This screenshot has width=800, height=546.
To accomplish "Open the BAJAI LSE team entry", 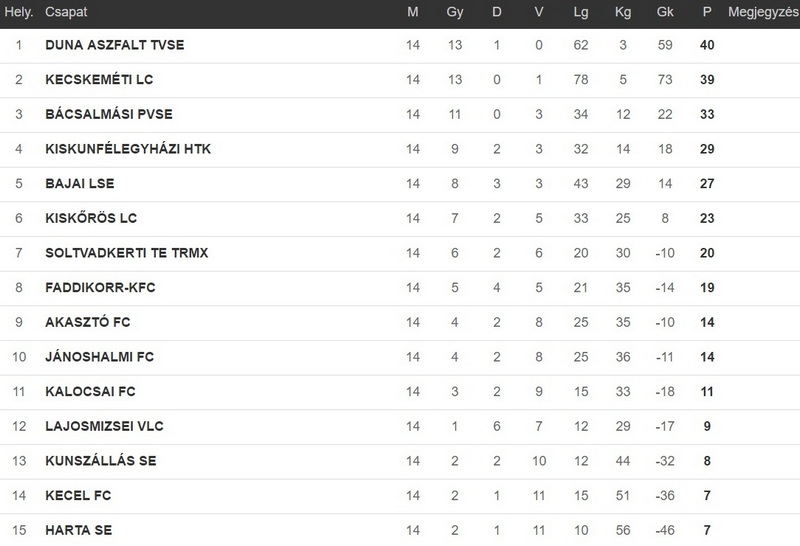I will coord(80,184).
